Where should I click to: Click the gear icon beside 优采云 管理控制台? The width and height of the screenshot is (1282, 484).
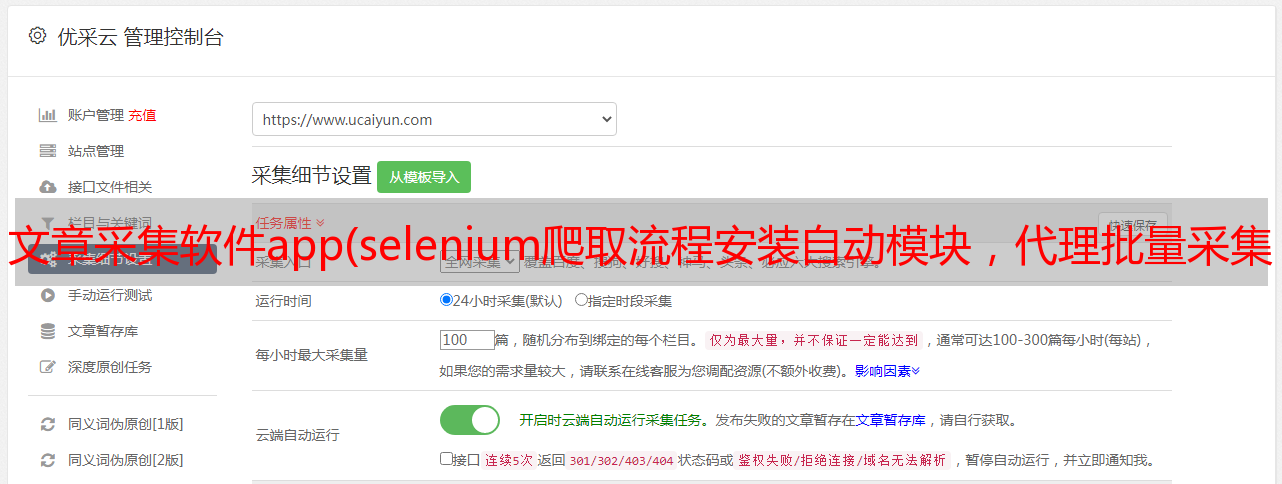point(37,36)
